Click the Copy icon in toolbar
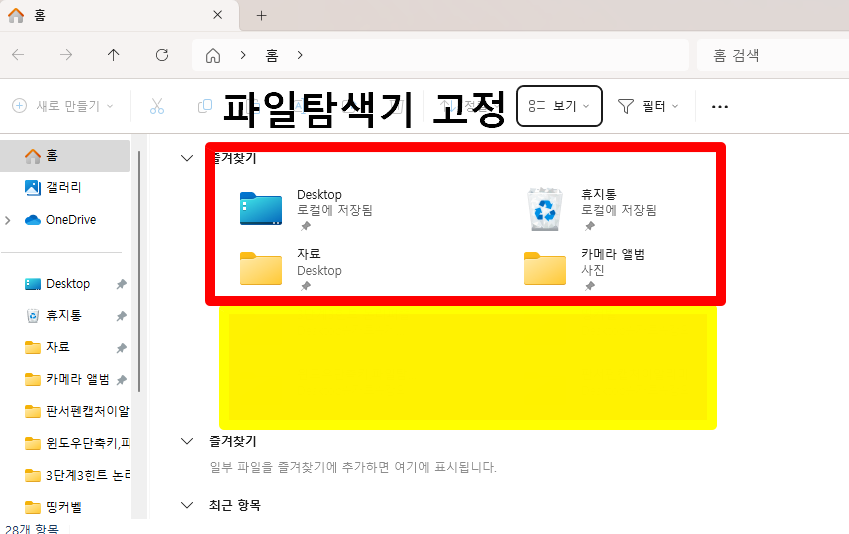Screen dimensions: 849x534 205,106
